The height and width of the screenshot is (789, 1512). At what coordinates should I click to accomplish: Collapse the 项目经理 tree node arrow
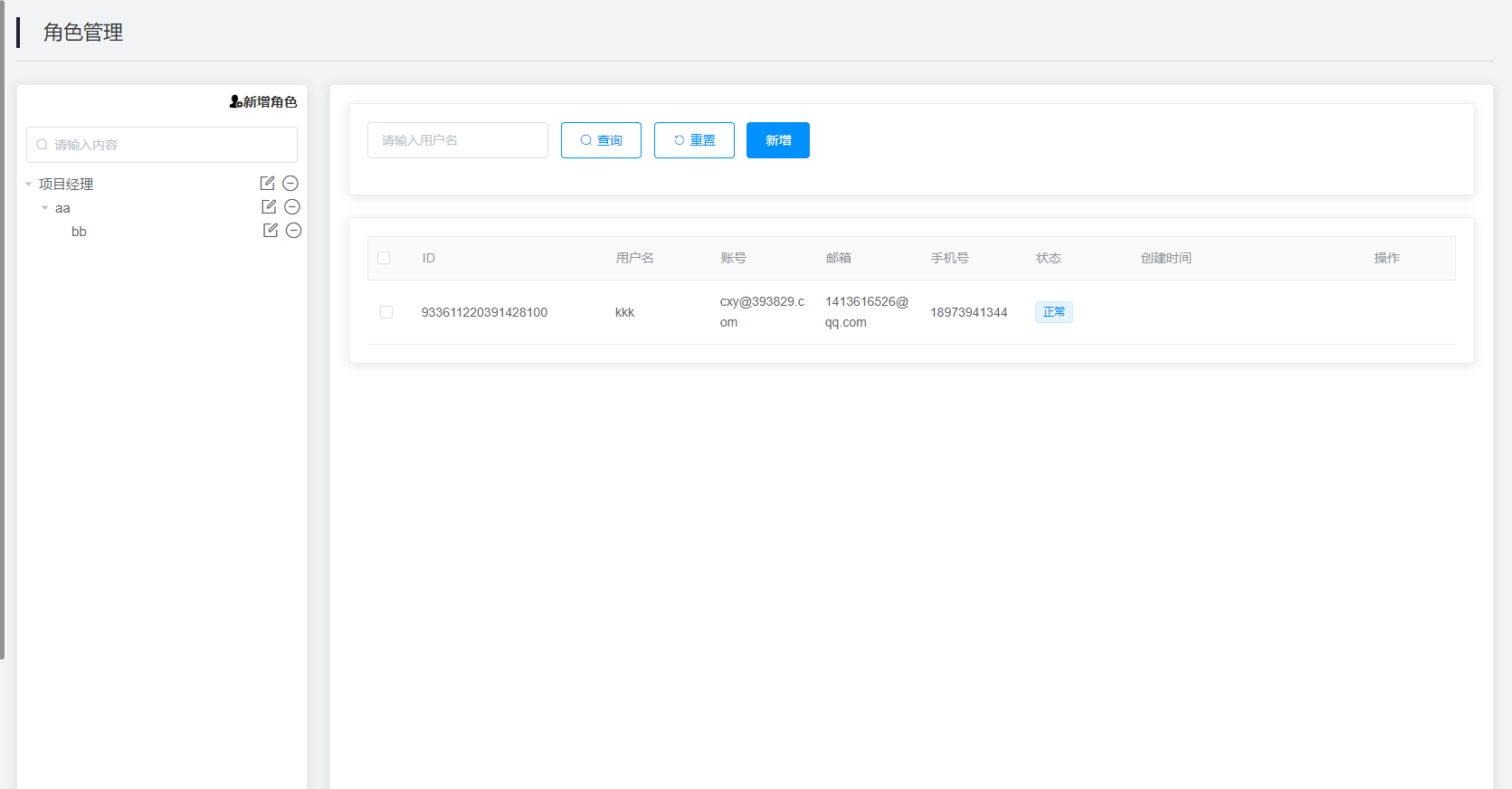point(29,185)
